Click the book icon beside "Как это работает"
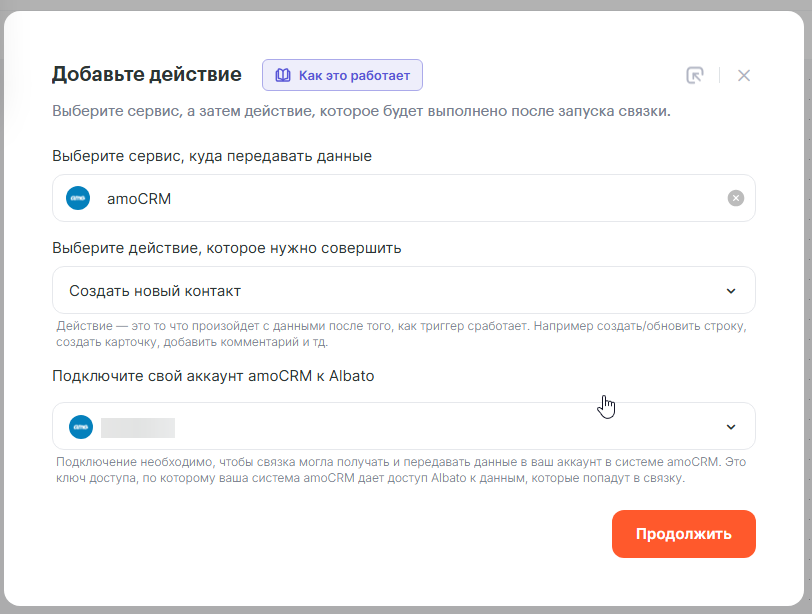 pyautogui.click(x=283, y=75)
